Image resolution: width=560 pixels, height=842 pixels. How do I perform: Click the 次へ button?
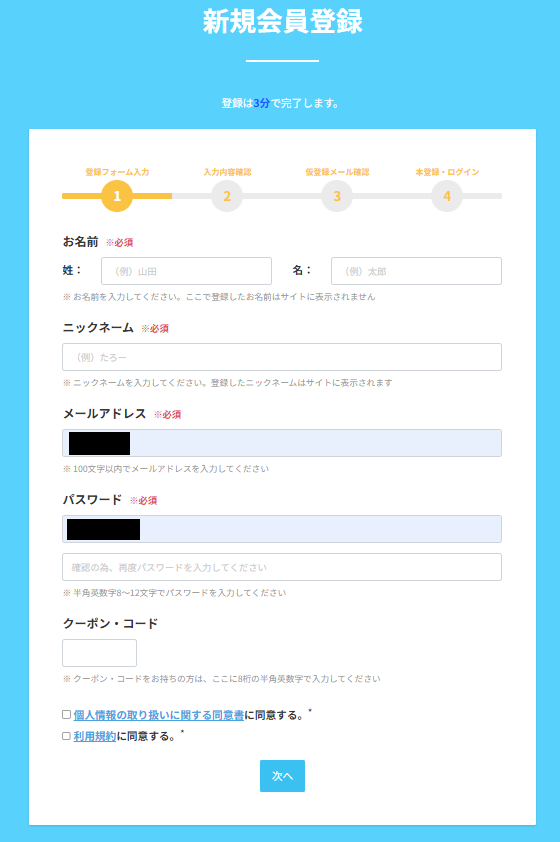[x=282, y=776]
